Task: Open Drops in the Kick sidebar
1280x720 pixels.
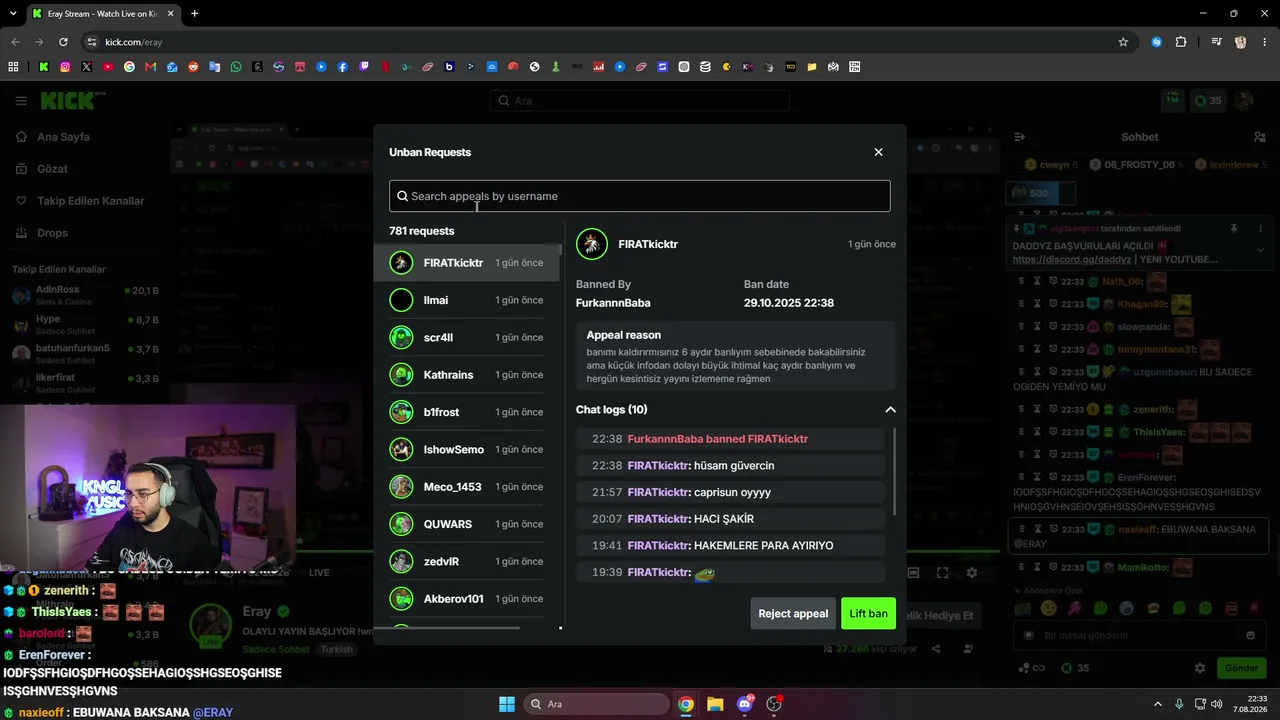Action: coord(52,233)
